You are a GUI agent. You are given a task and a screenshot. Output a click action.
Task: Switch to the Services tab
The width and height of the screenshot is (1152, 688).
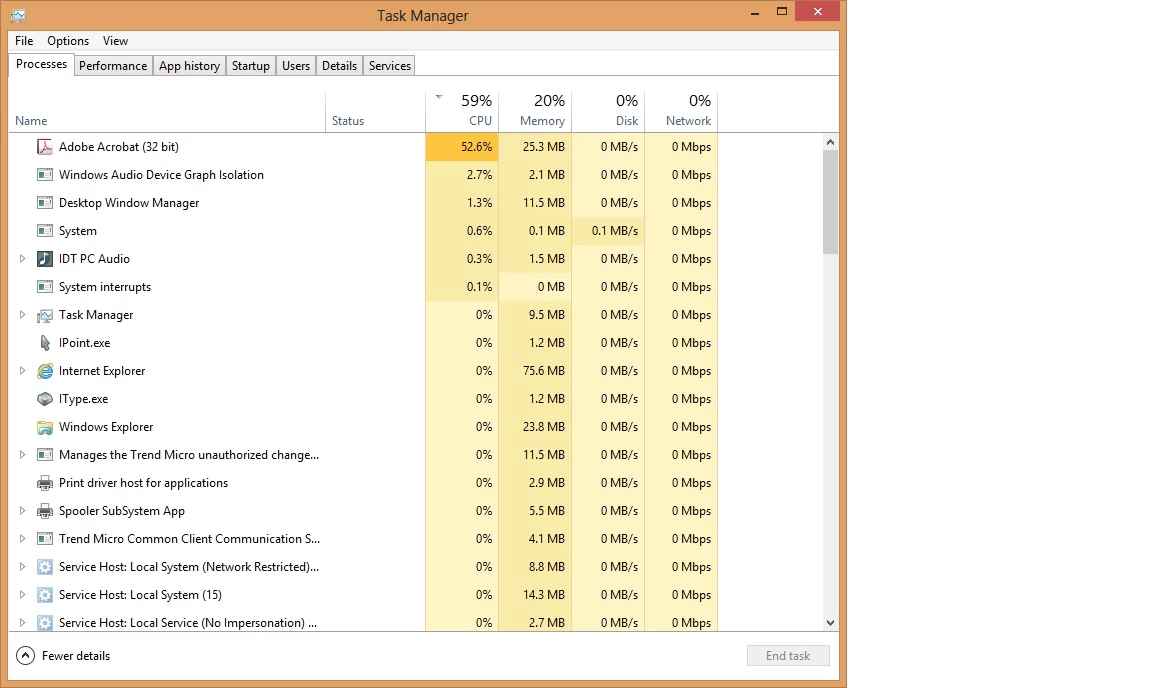389,66
